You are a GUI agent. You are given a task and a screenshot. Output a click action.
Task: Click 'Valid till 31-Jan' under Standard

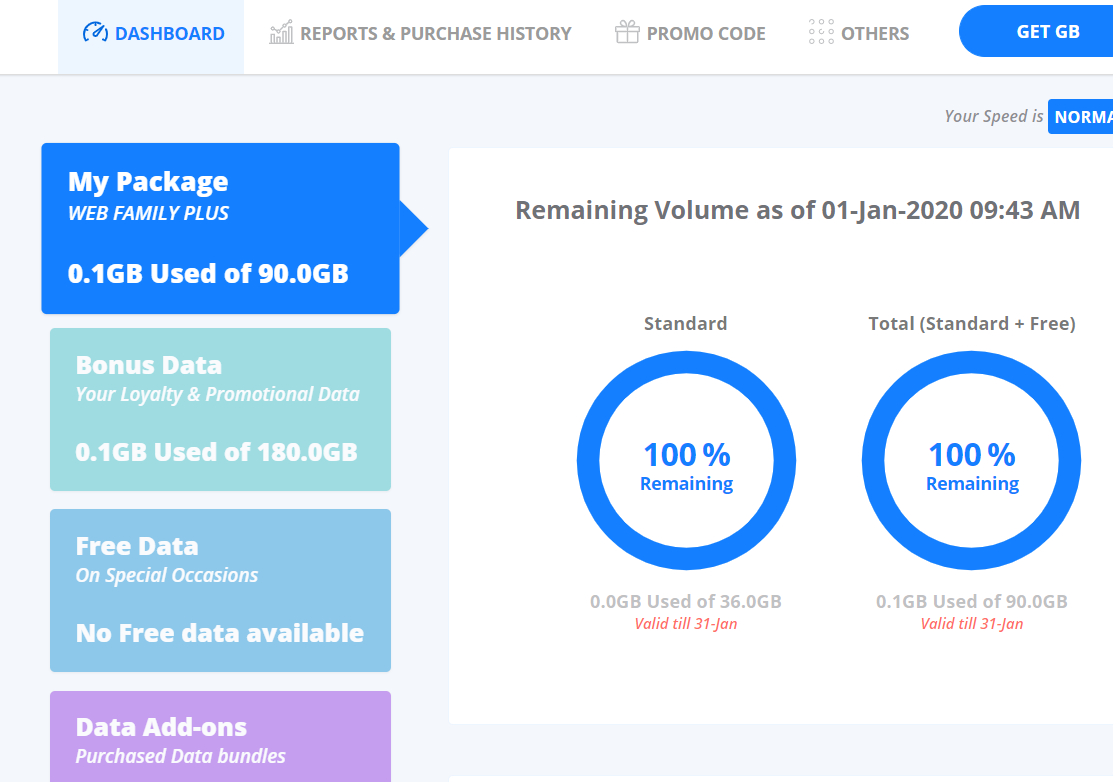tap(686, 624)
